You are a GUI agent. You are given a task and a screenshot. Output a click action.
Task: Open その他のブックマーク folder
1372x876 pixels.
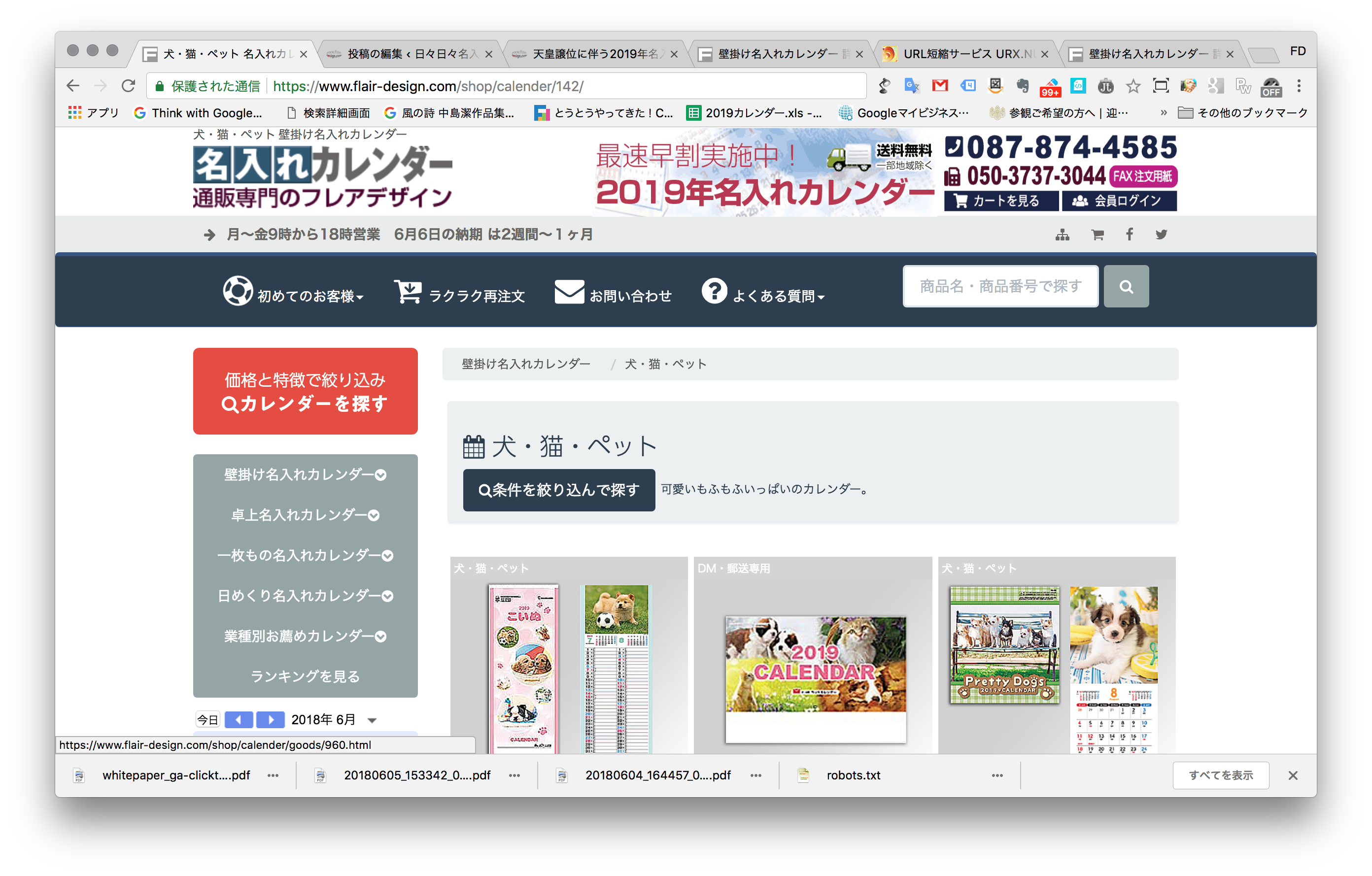click(x=1242, y=113)
